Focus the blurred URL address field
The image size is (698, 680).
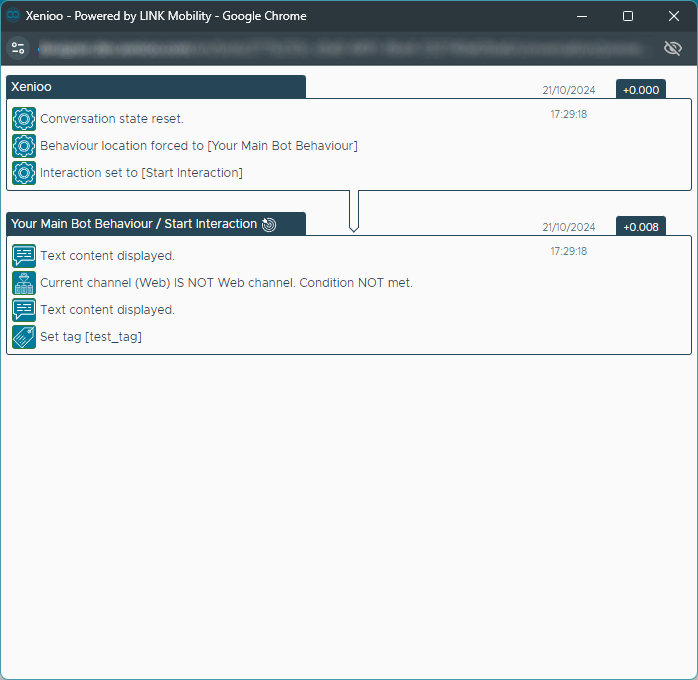(340, 48)
